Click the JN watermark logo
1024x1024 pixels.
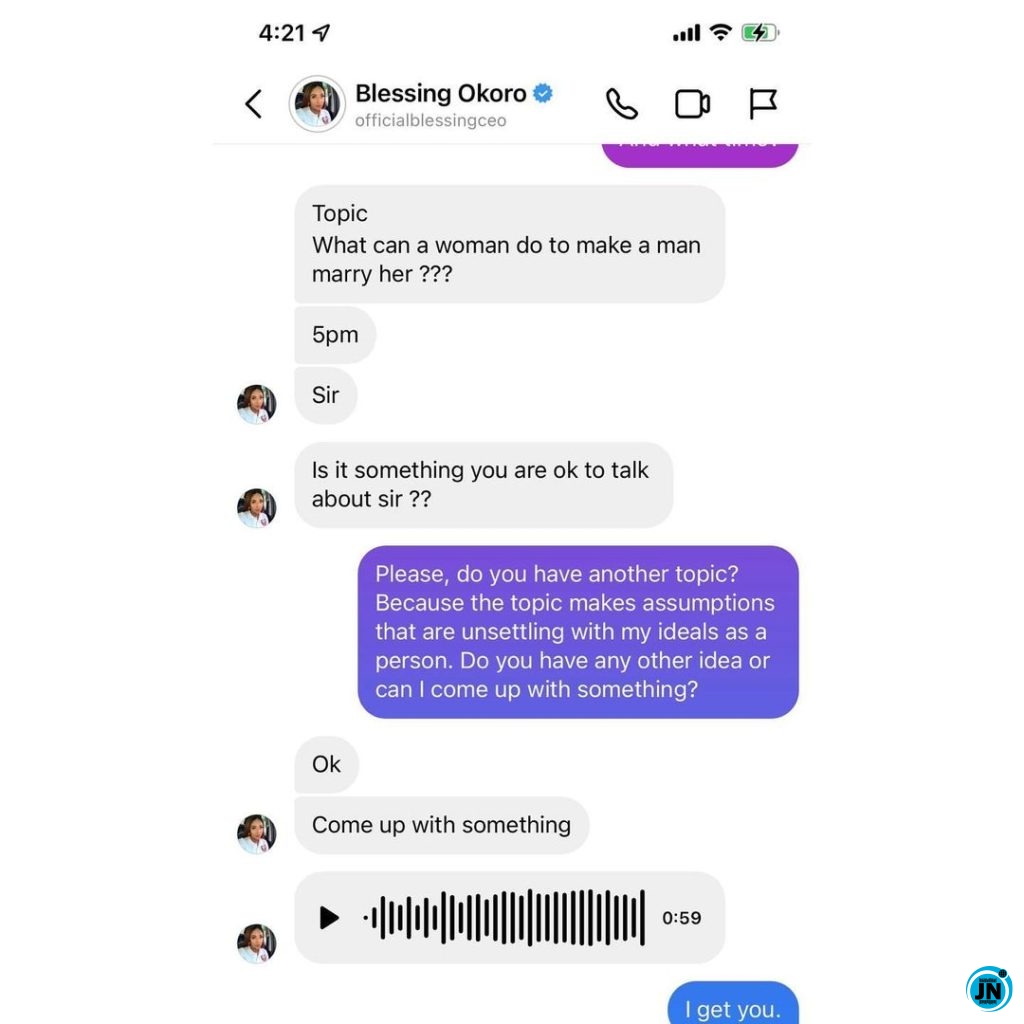(x=989, y=990)
